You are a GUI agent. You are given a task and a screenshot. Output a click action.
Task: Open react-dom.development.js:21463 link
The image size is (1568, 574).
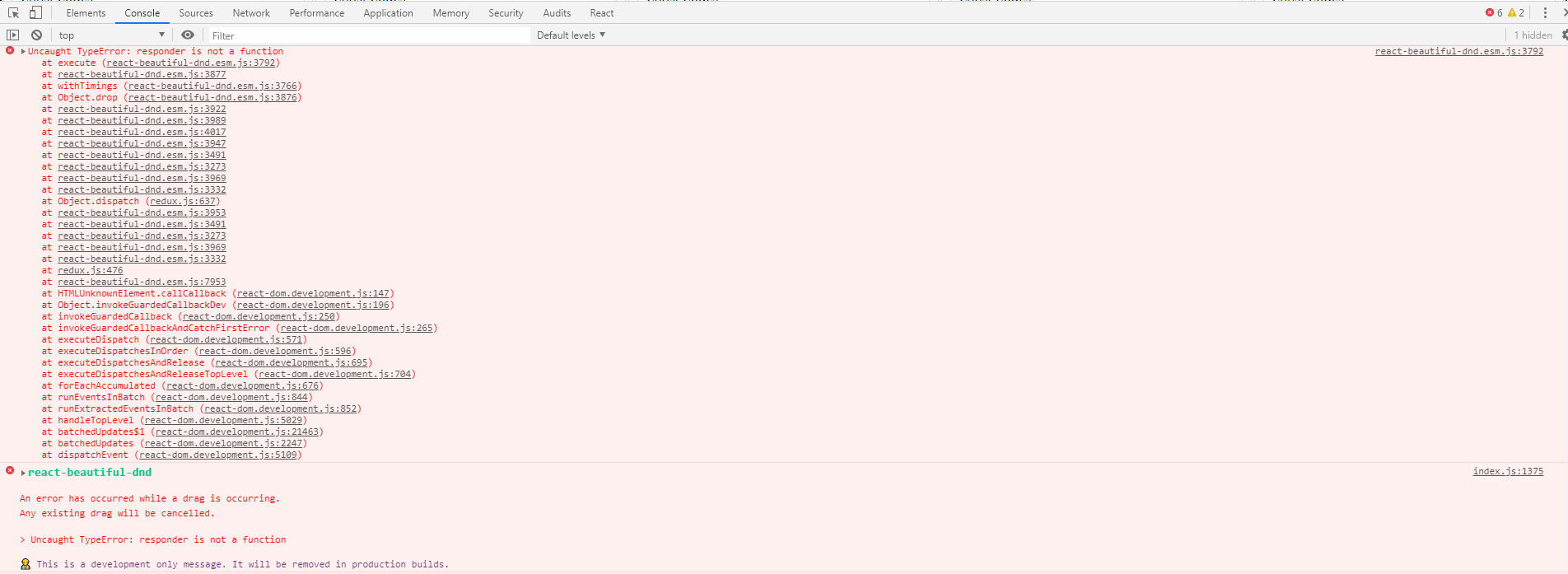pos(237,432)
